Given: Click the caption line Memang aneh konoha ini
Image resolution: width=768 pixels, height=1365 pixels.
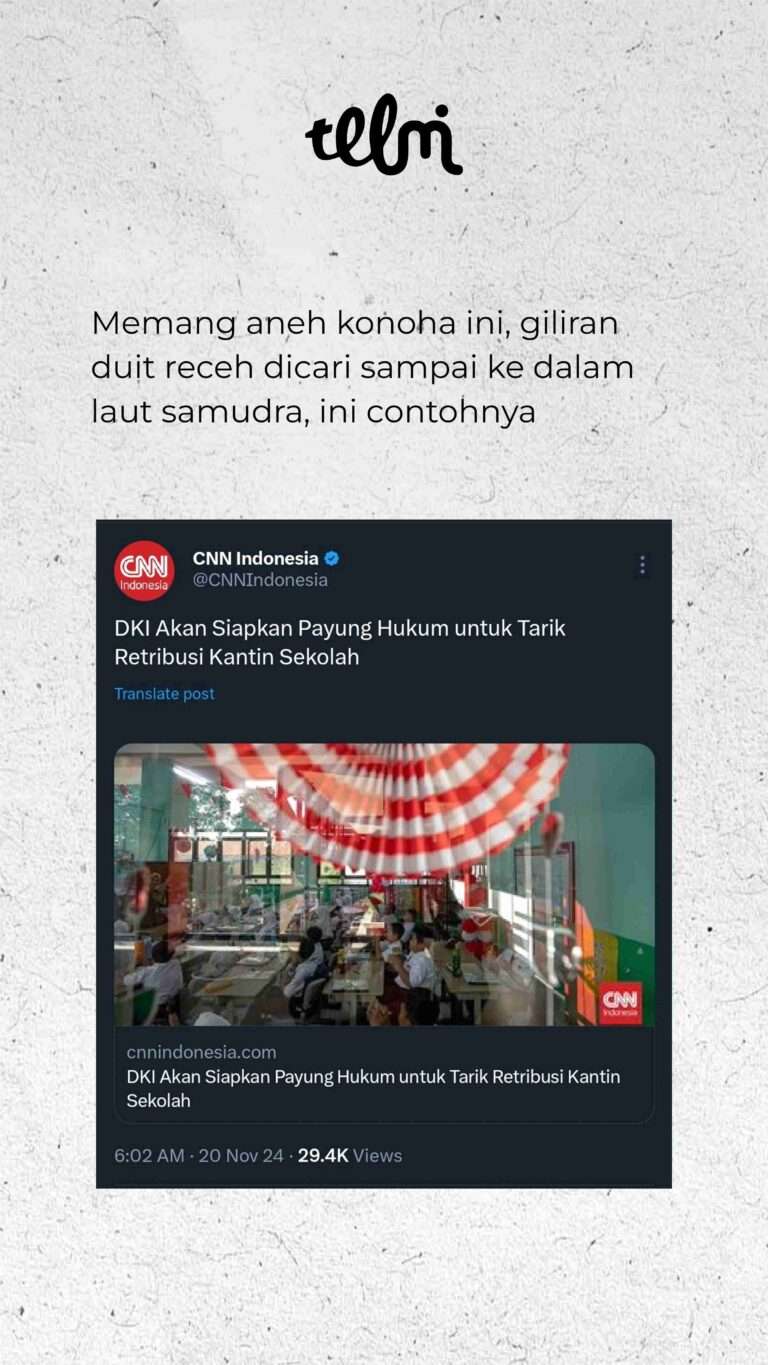Looking at the screenshot, I should [x=355, y=324].
